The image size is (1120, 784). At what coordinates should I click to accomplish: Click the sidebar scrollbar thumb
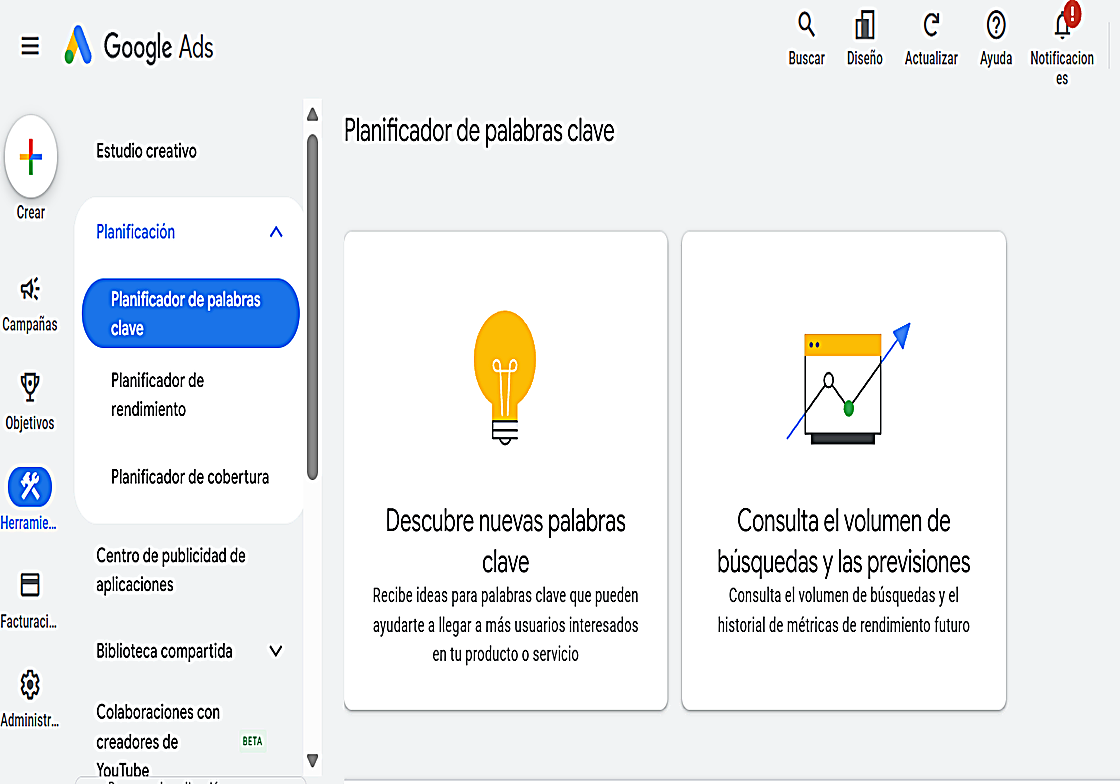coord(312,307)
